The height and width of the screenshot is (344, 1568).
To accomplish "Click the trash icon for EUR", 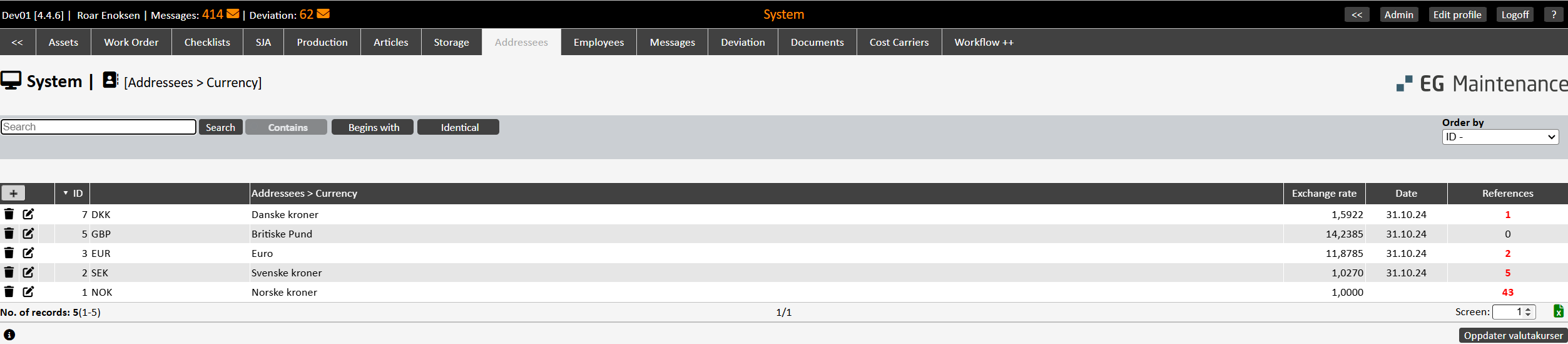I will click(x=9, y=253).
